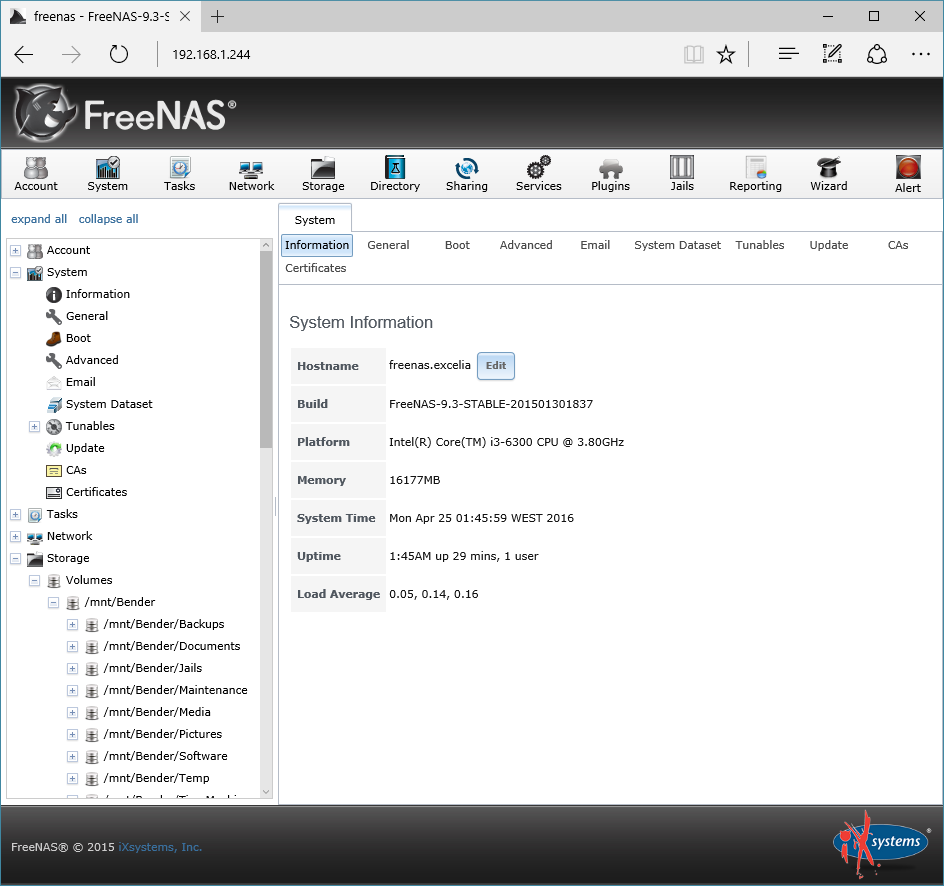Select the System Dataset tree item

(x=109, y=404)
